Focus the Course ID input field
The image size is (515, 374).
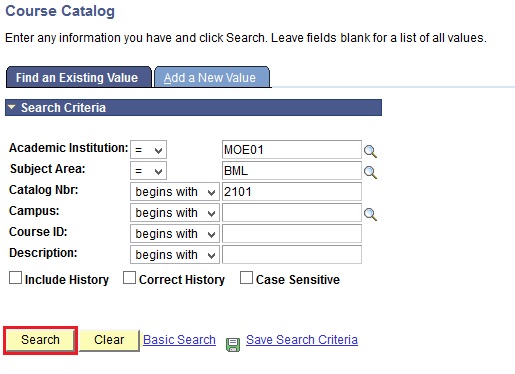(292, 234)
